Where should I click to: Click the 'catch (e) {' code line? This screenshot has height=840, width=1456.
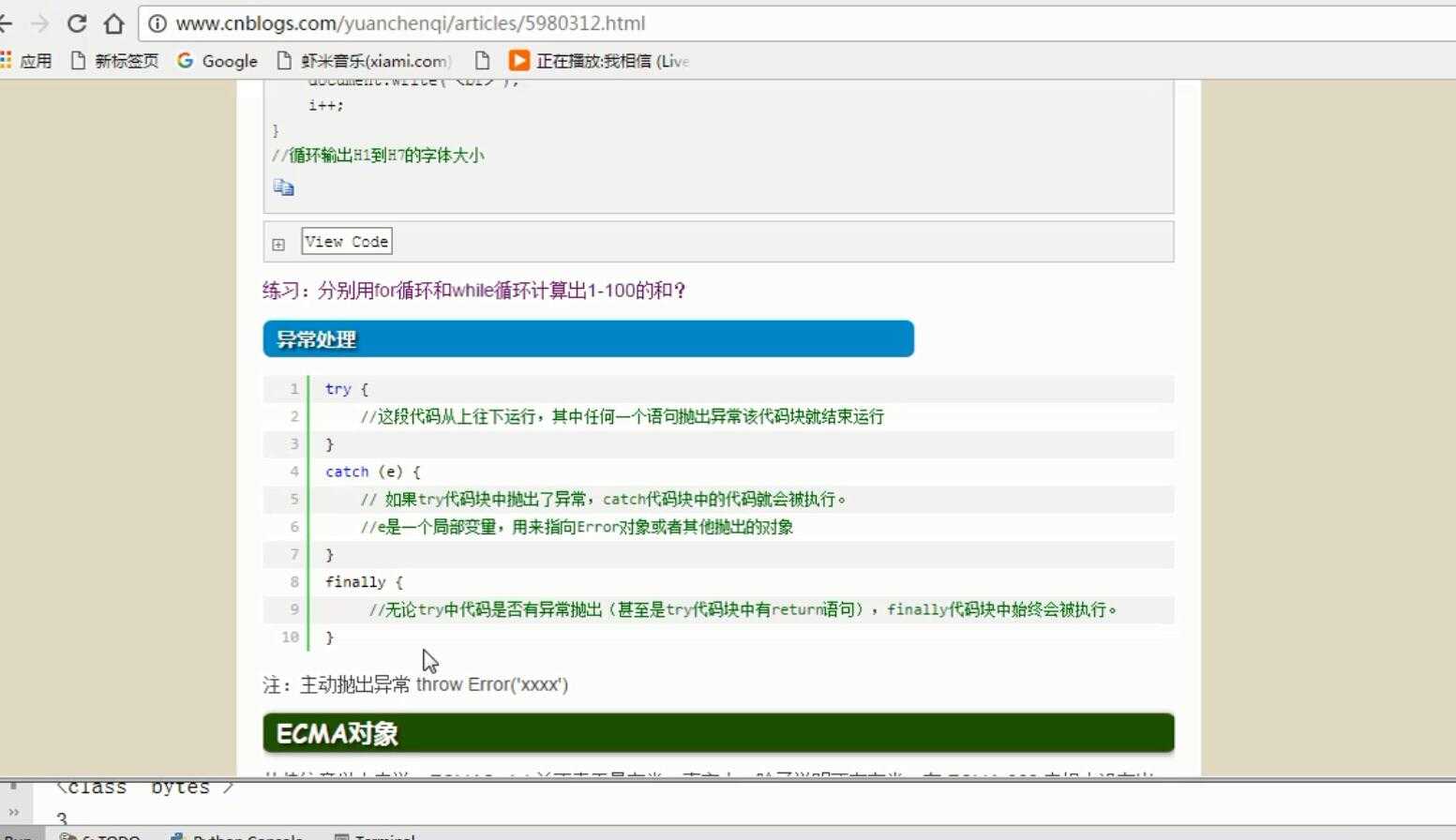(373, 472)
